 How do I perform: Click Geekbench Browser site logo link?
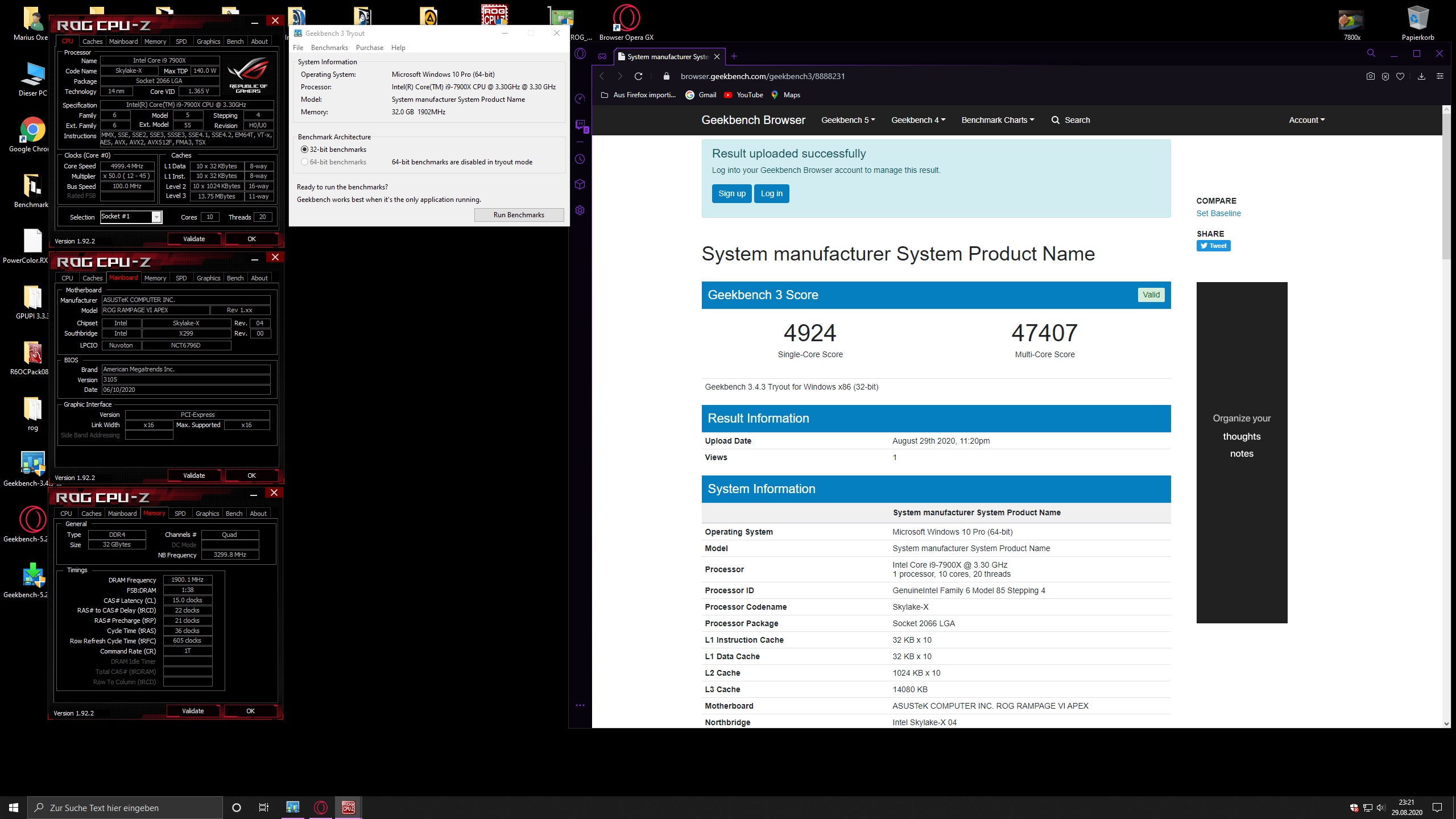click(753, 120)
